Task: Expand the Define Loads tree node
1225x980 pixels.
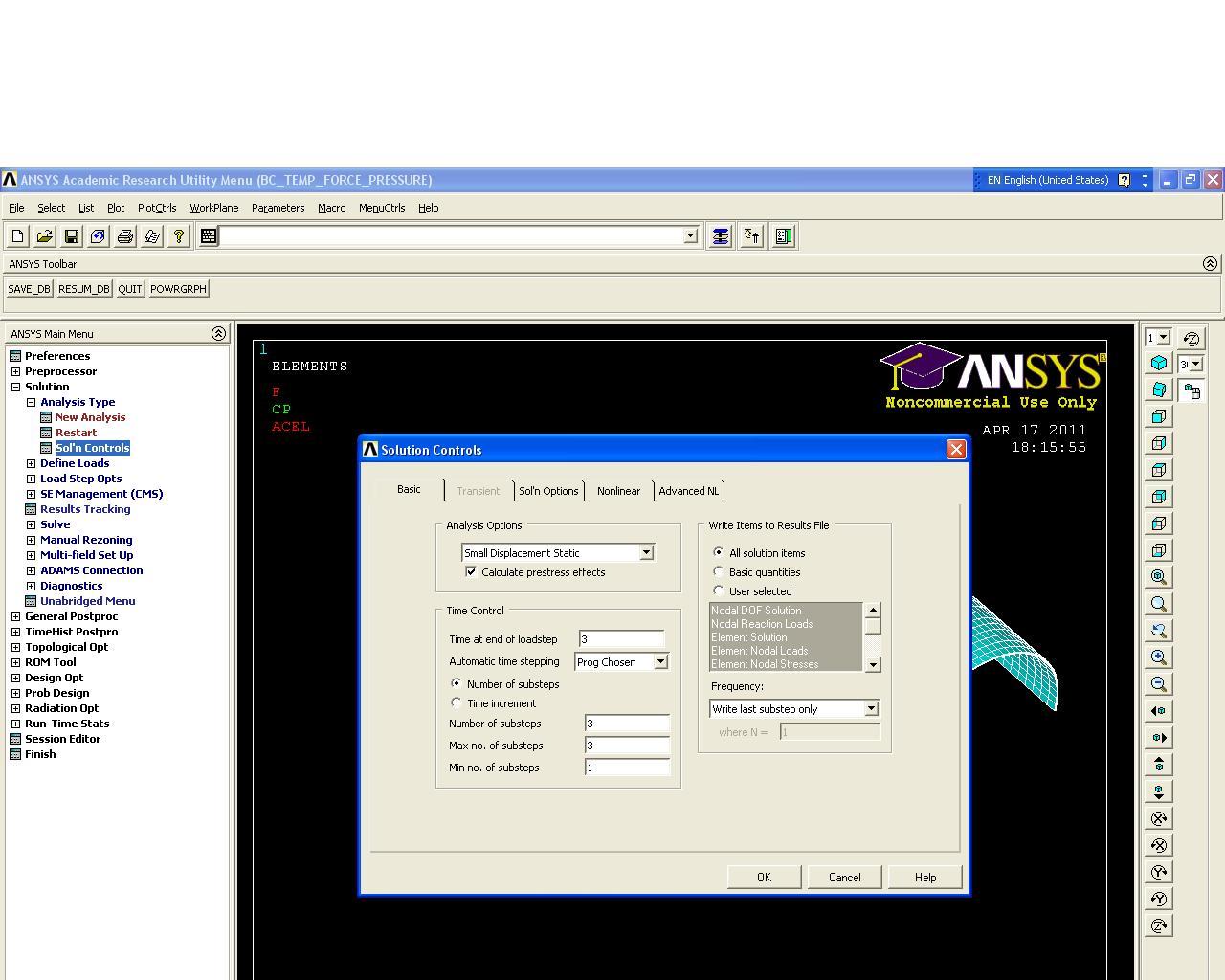Action: pos(31,463)
